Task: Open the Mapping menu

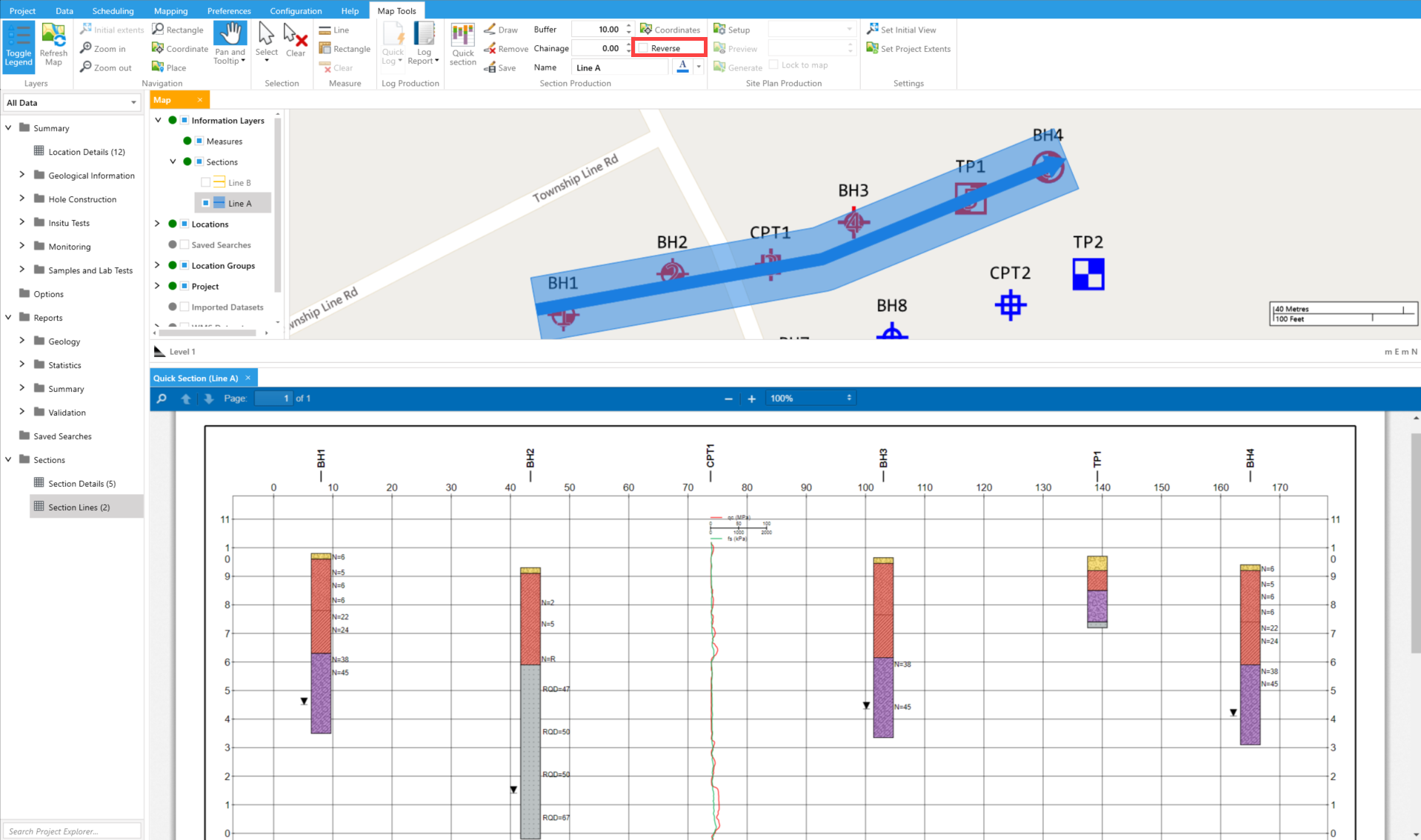Action: [170, 10]
